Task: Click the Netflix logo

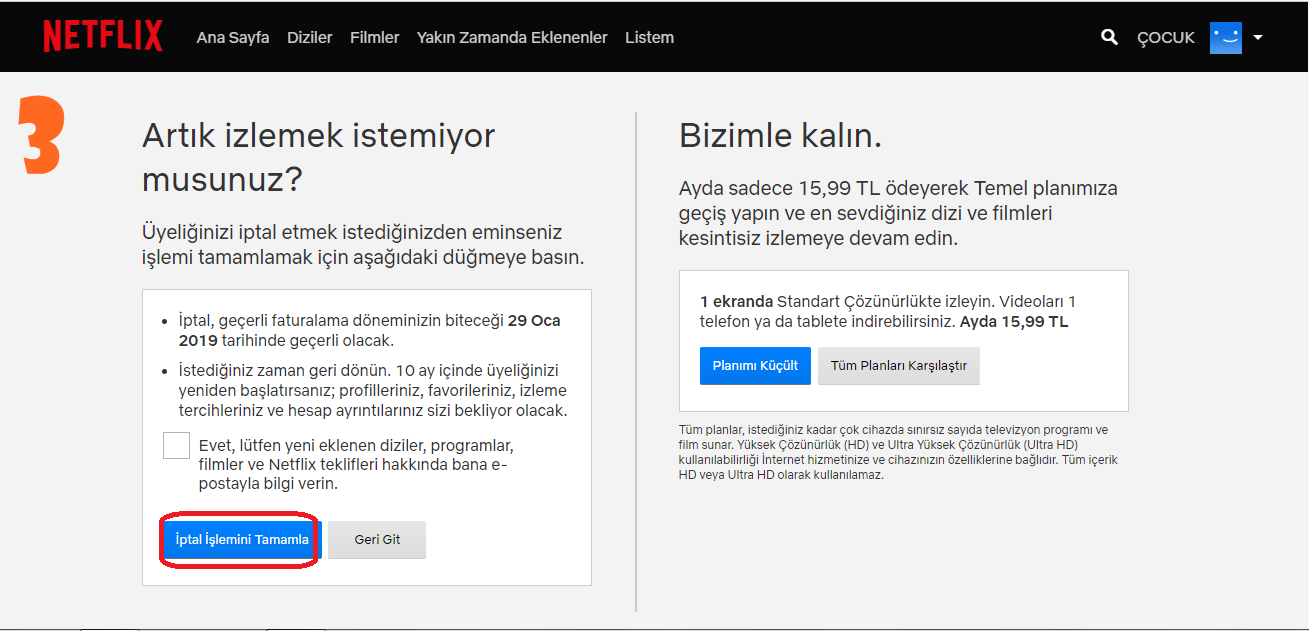Action: (x=102, y=36)
